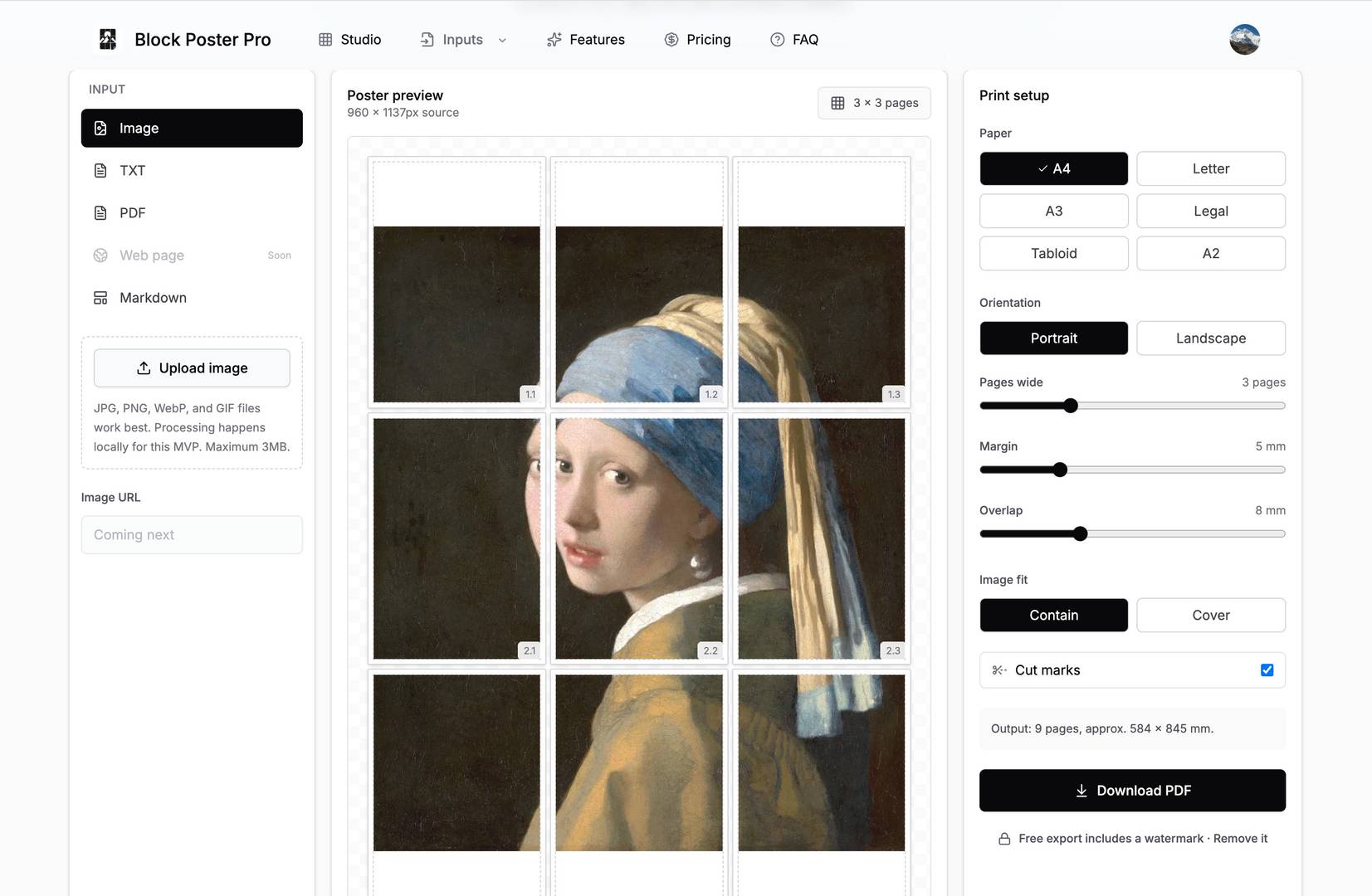
Task: Click the PDF file icon in sidebar
Action: pyautogui.click(x=100, y=212)
